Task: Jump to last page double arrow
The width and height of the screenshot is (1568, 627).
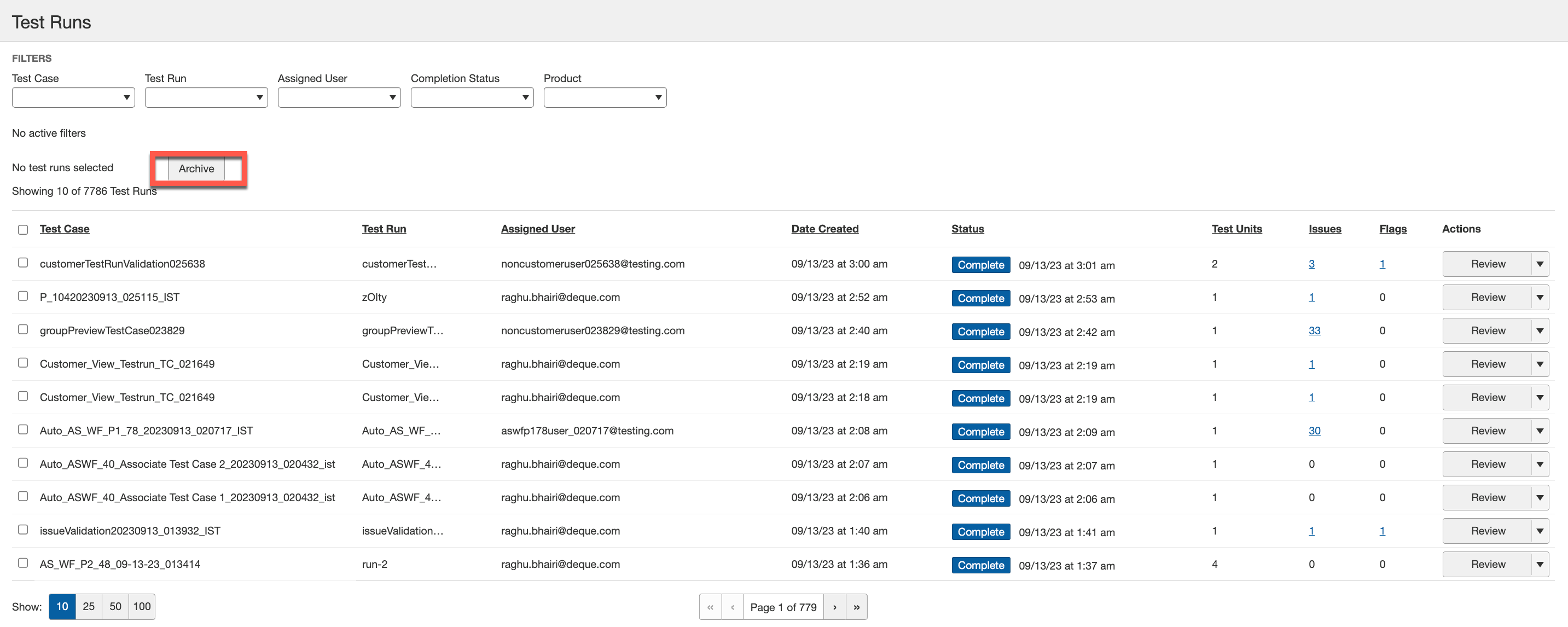Action: (856, 607)
